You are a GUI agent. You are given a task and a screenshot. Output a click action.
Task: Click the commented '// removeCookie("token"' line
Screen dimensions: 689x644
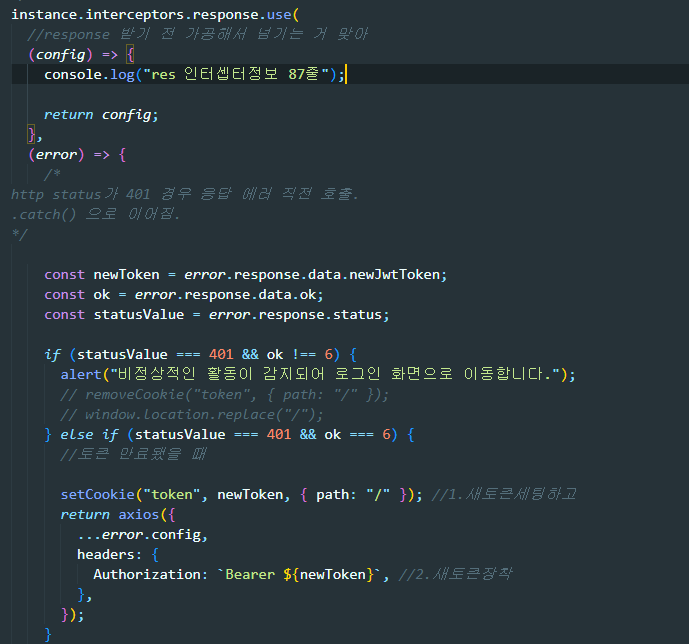(x=225, y=394)
